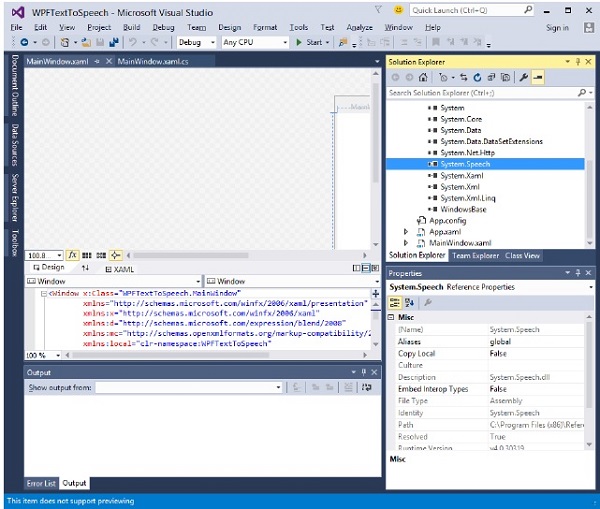The height and width of the screenshot is (509, 600).
Task: Click the Solution Explorer properties wrench icon
Action: 523,77
